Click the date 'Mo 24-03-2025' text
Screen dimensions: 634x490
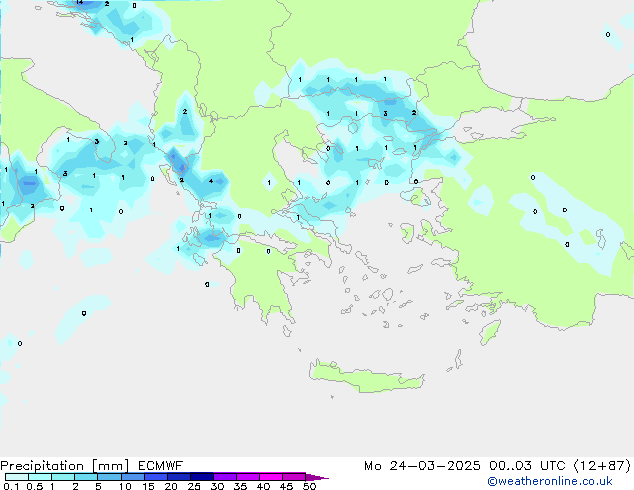[422, 466]
